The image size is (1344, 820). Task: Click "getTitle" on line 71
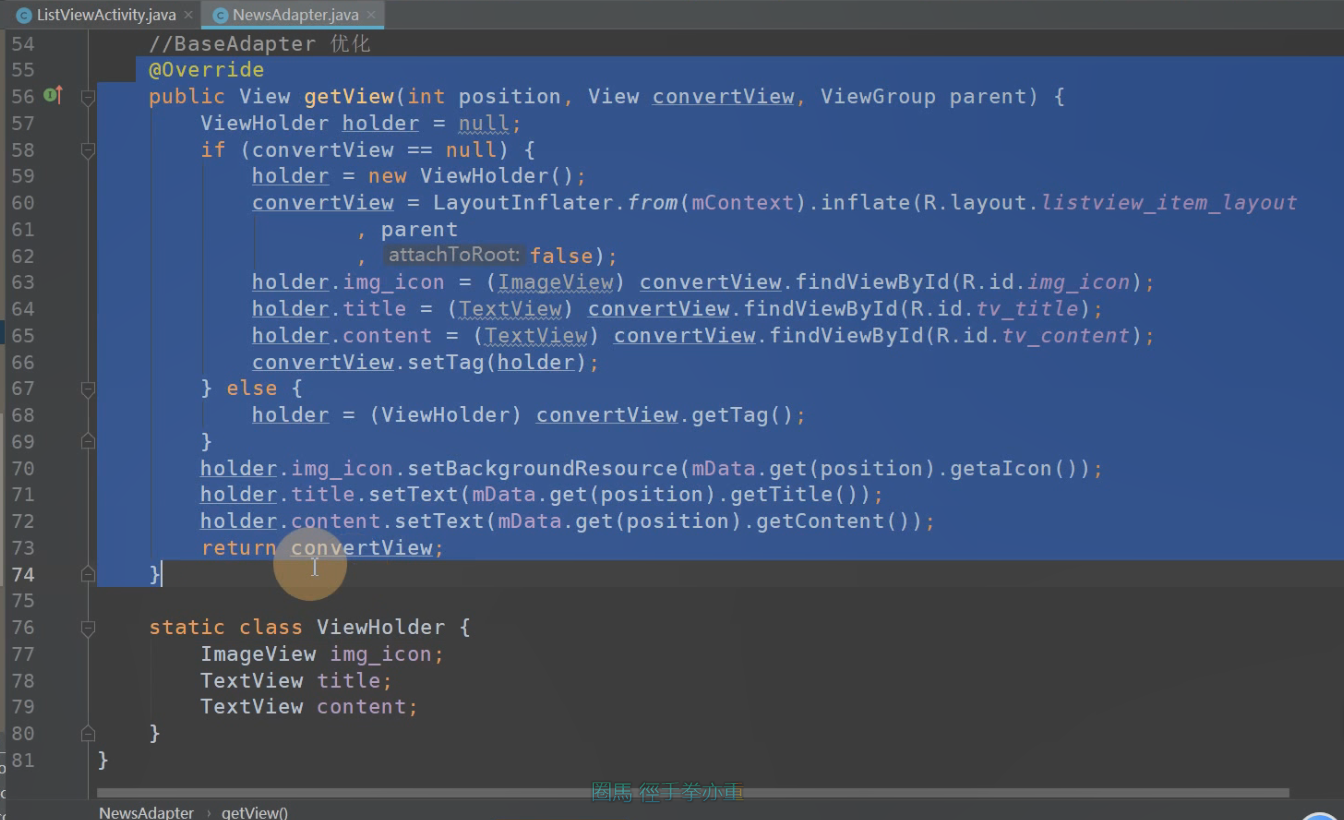(x=781, y=494)
